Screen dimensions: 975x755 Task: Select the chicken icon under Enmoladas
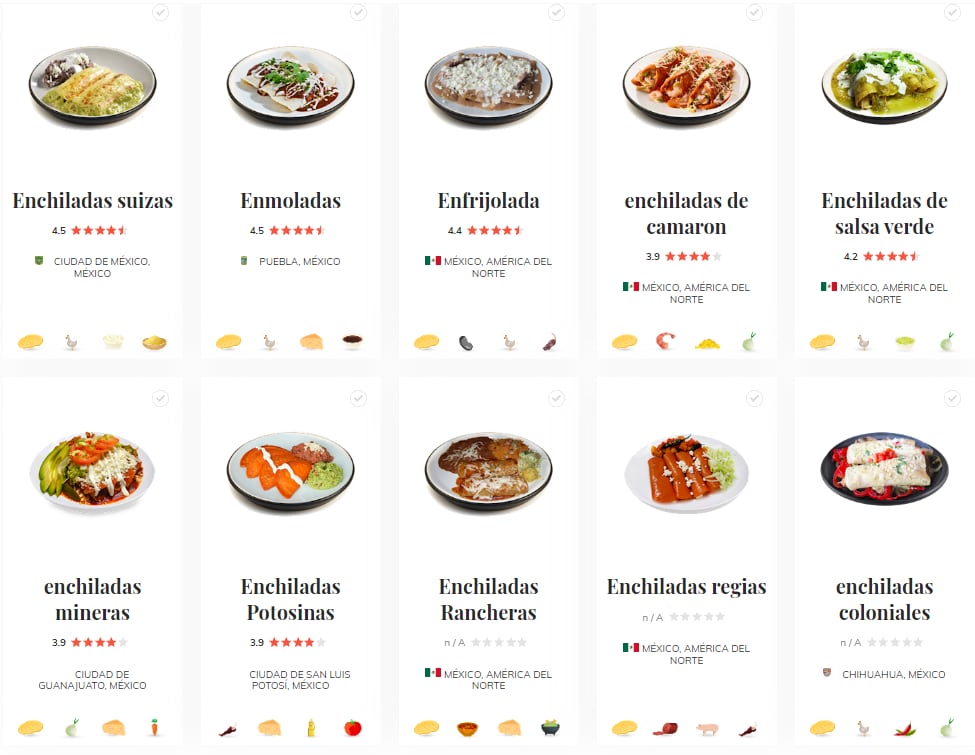(x=270, y=341)
